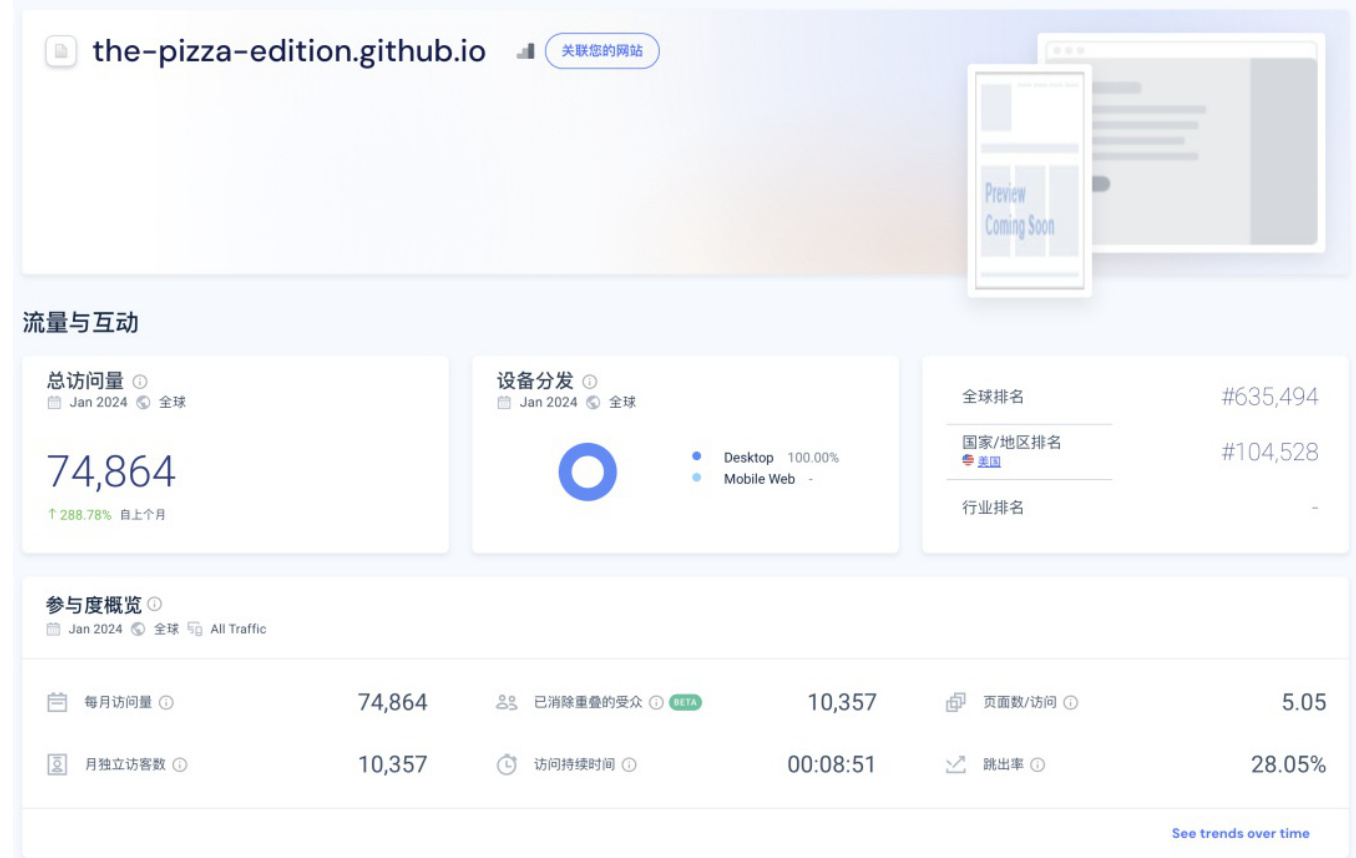
Task: Click info icon beside 跳出率
Action: point(1038,765)
